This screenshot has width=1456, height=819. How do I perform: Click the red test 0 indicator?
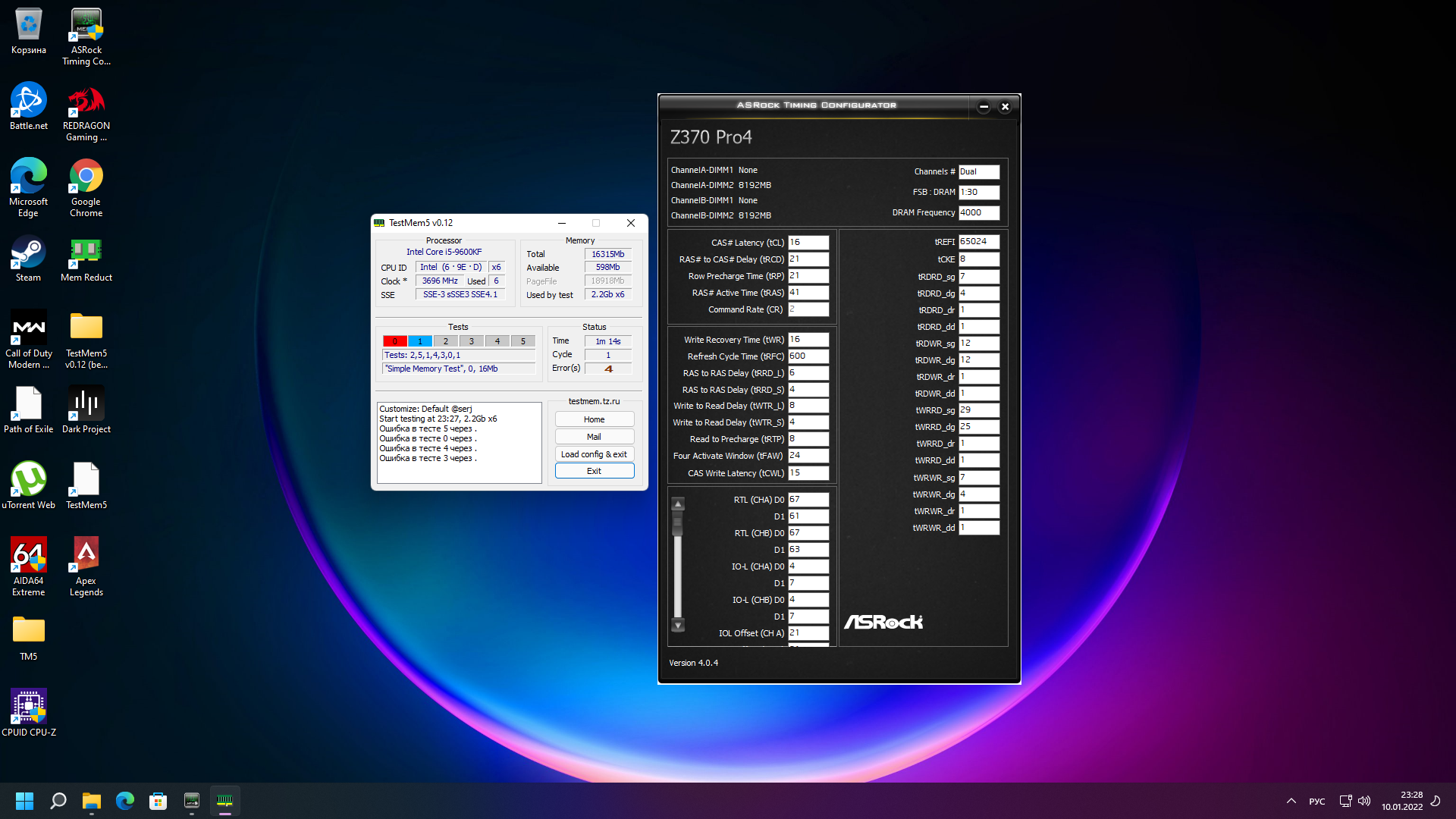(x=394, y=341)
